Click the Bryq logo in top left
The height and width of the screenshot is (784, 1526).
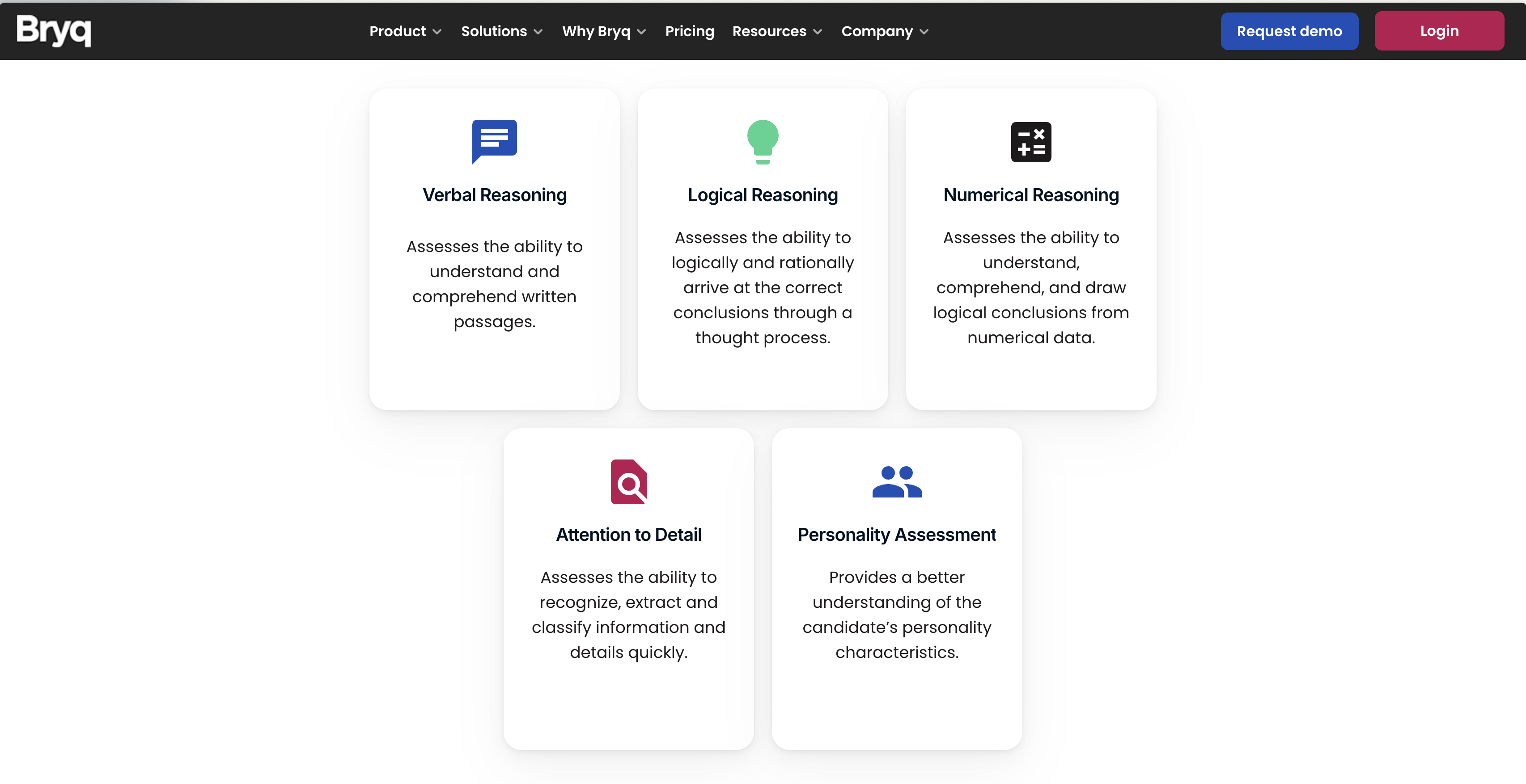(55, 30)
